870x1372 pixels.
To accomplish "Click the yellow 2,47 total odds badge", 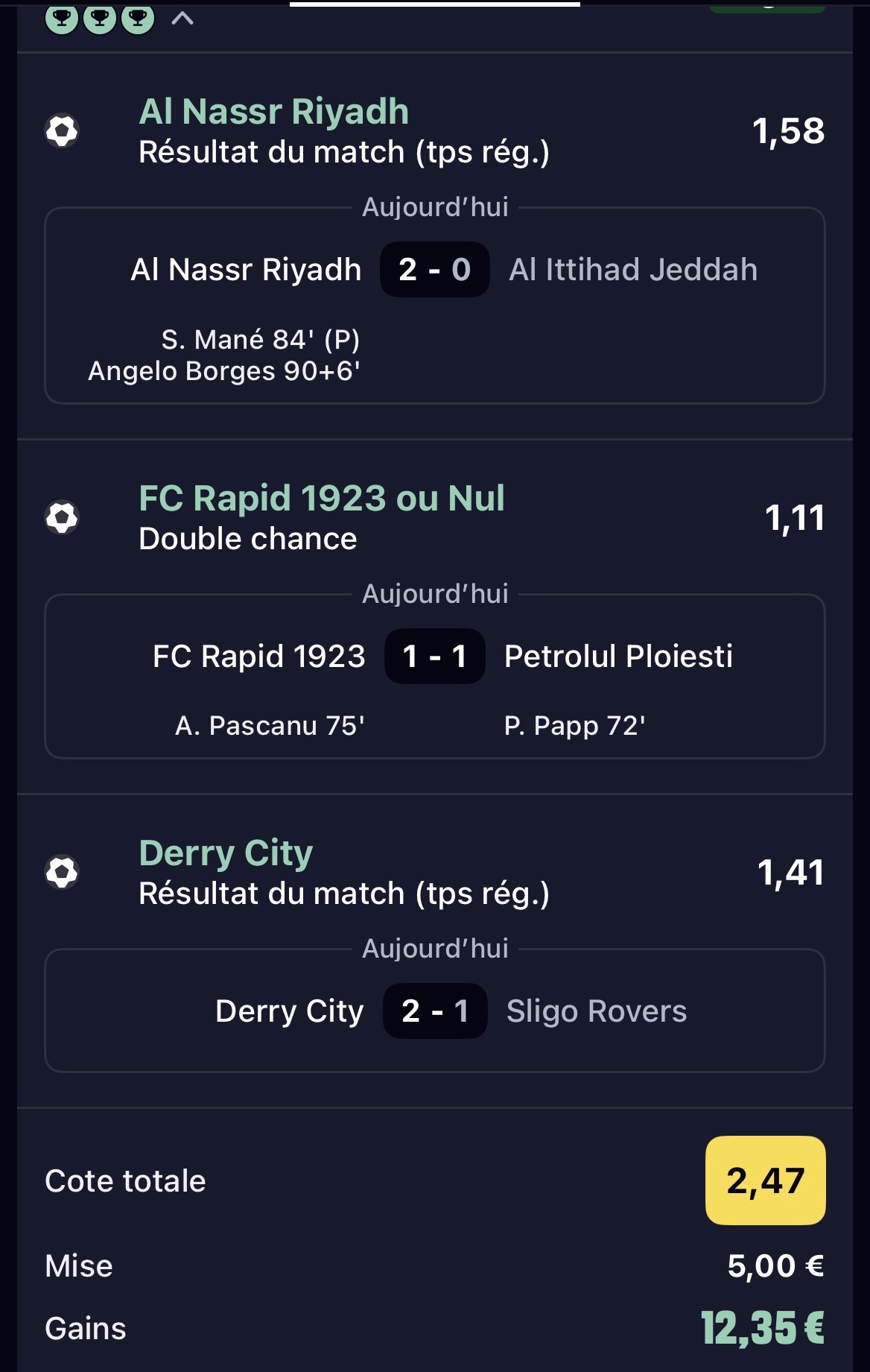I will pos(765,1180).
